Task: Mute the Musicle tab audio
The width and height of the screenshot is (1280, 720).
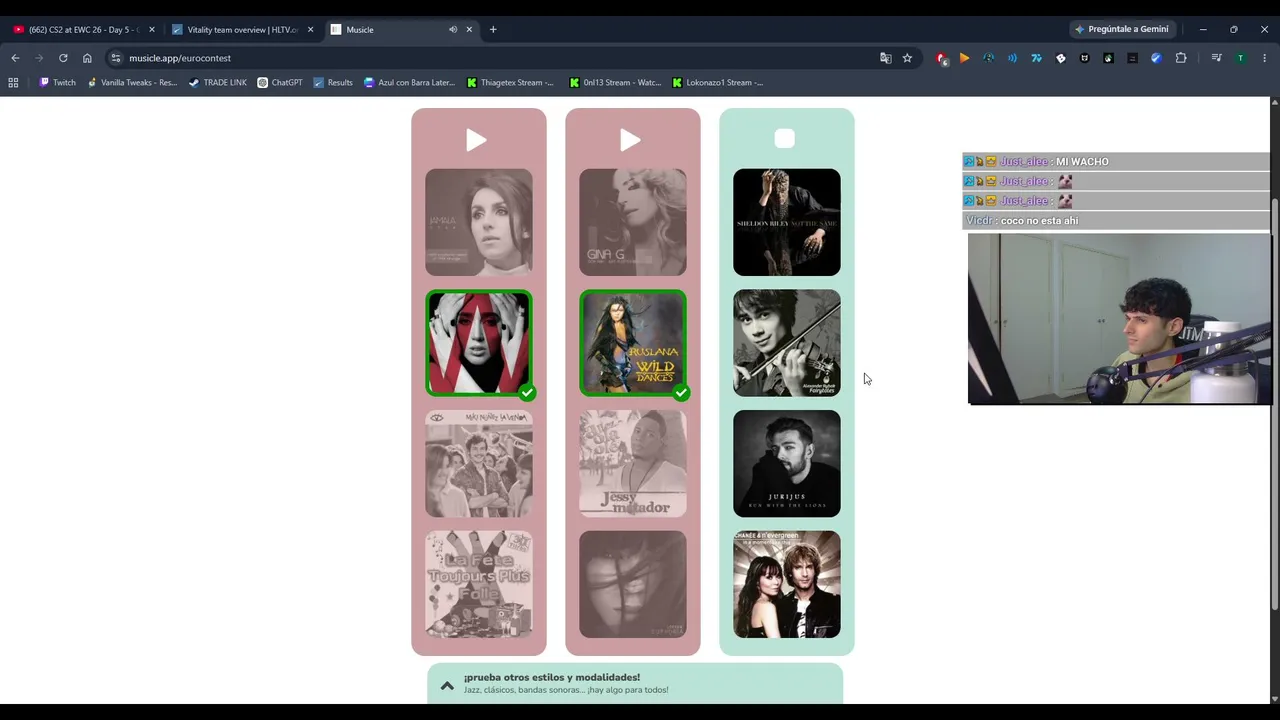Action: (x=453, y=29)
